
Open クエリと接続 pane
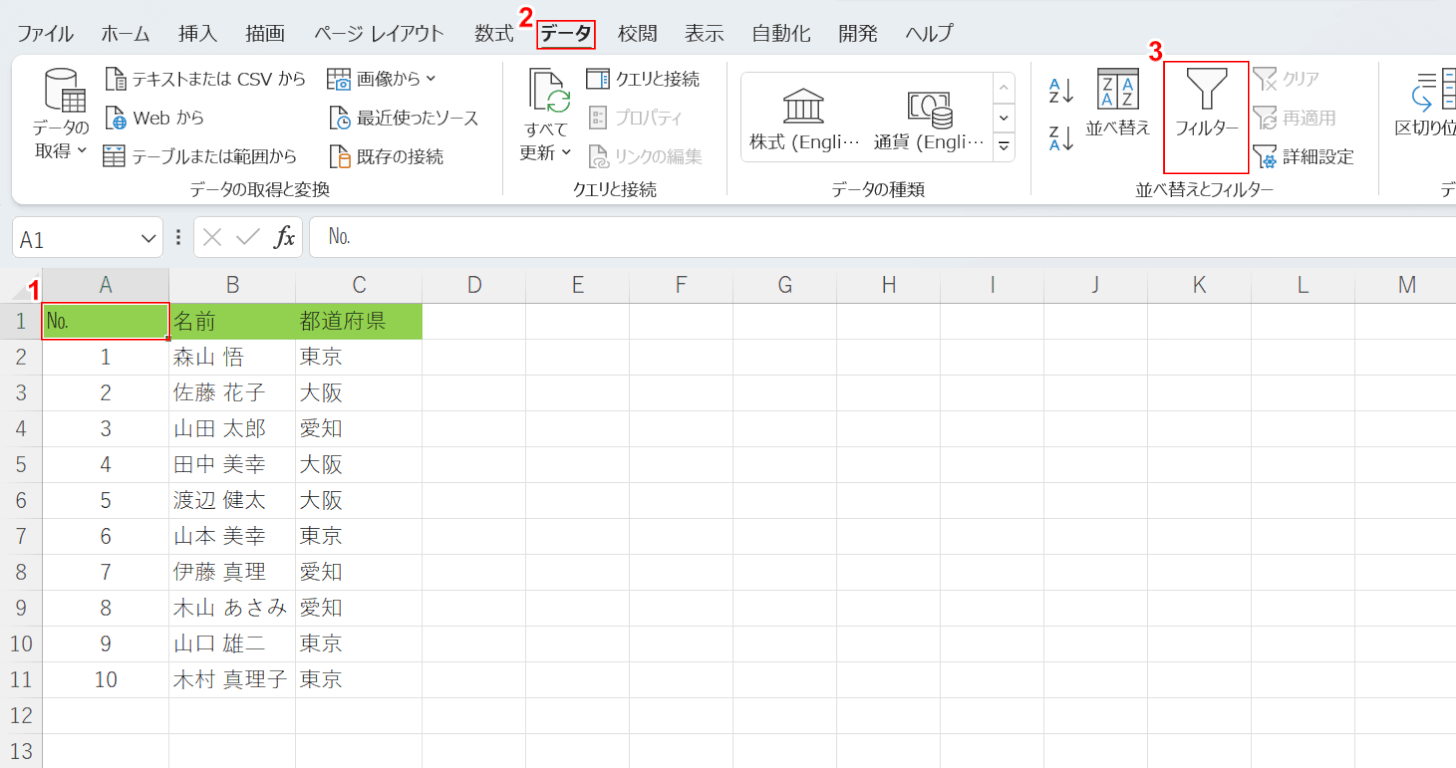click(x=643, y=78)
